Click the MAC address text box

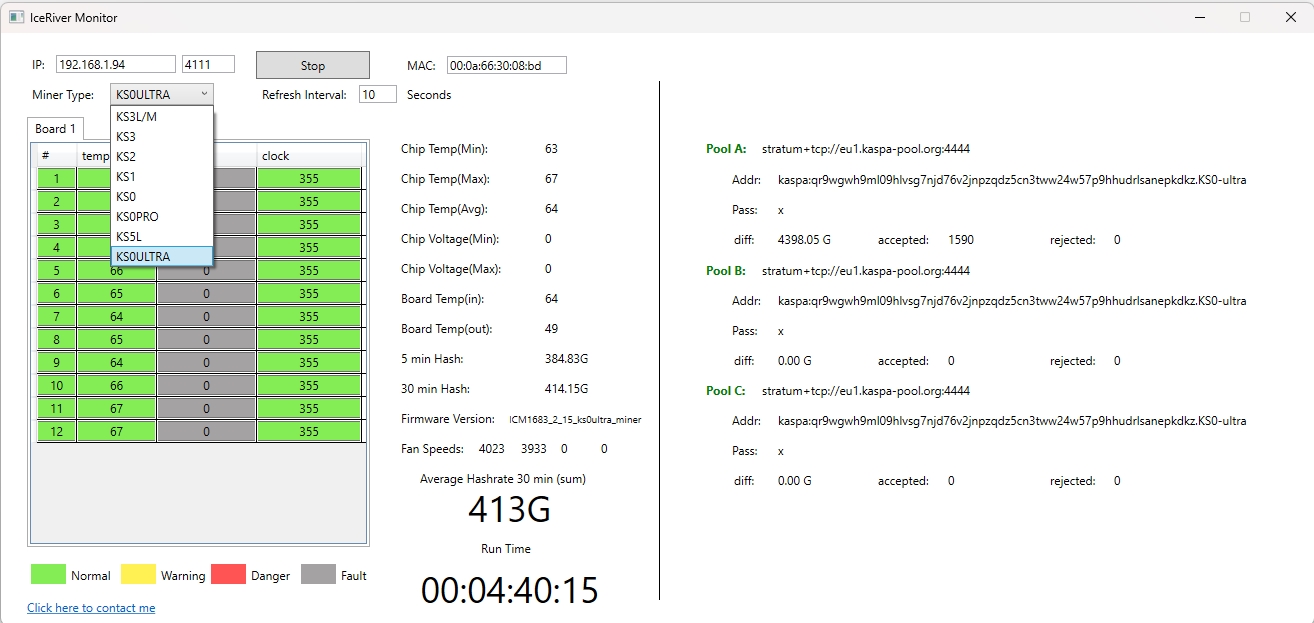coord(506,65)
